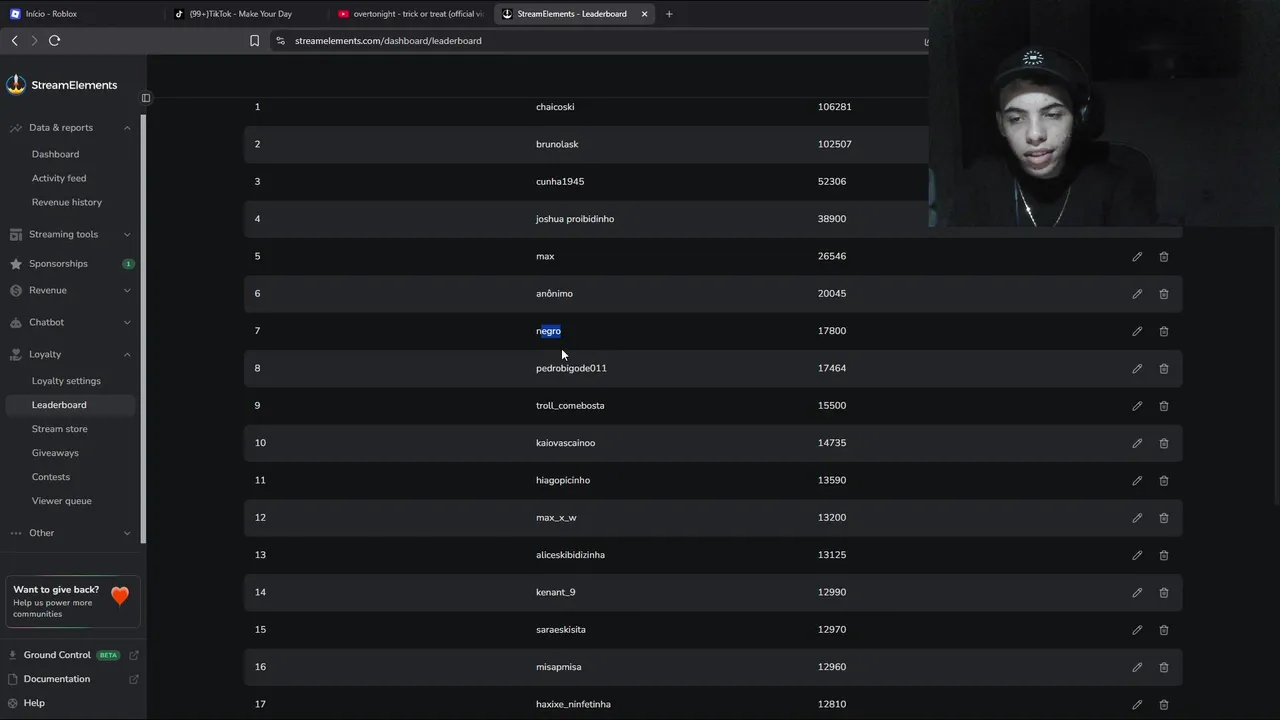Delete misapmisa row
This screenshot has height=720, width=1280.
coord(1164,667)
